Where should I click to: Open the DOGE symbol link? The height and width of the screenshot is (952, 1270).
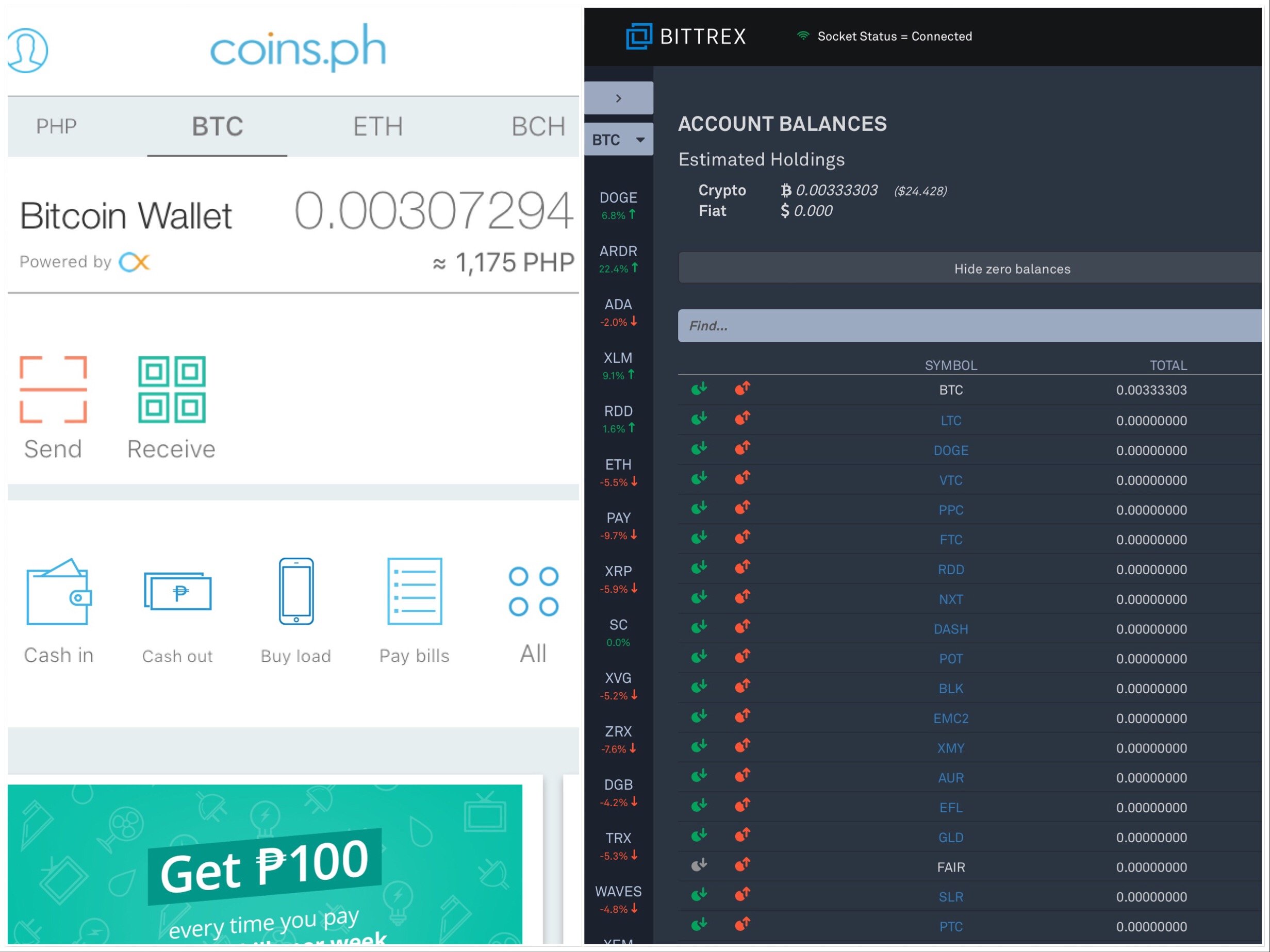point(951,450)
